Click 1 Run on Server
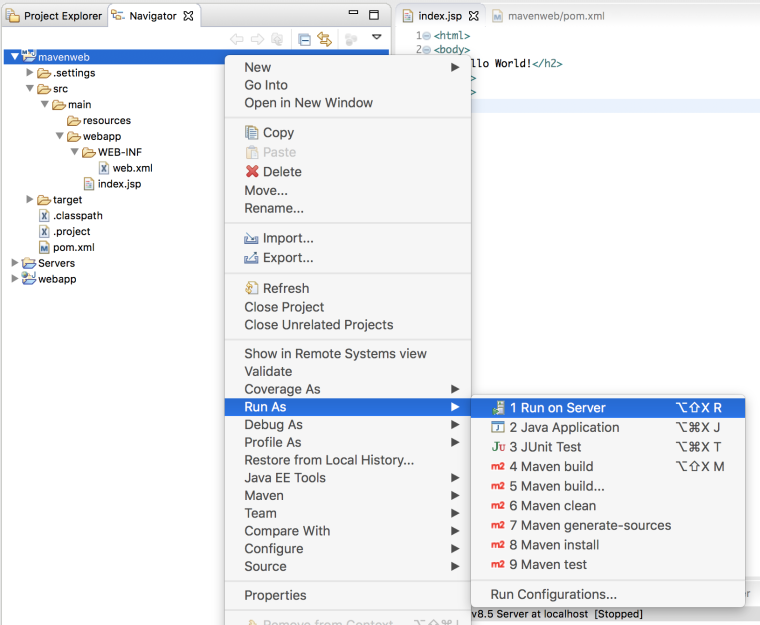 (x=608, y=408)
